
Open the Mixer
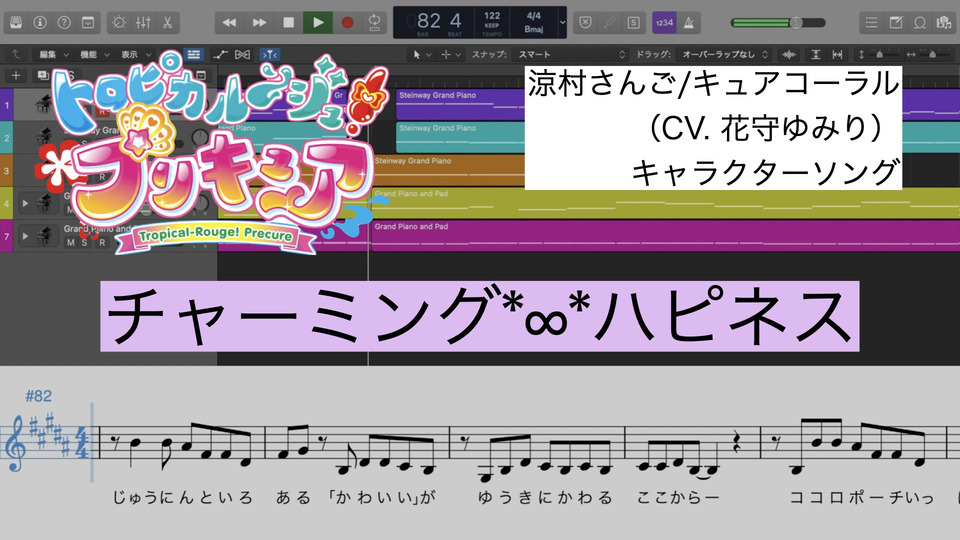pyautogui.click(x=143, y=23)
